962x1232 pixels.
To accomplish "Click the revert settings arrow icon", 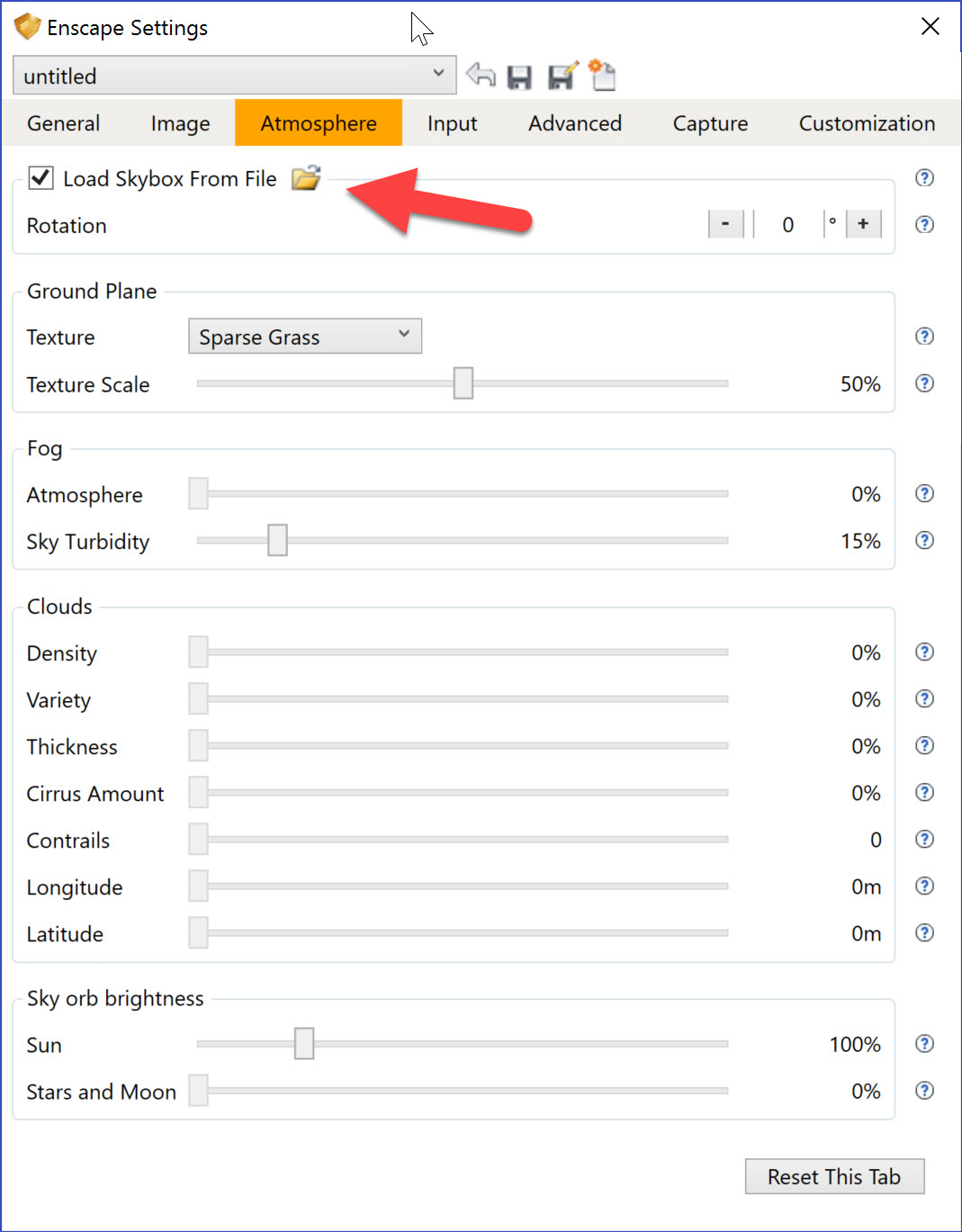I will point(481,76).
